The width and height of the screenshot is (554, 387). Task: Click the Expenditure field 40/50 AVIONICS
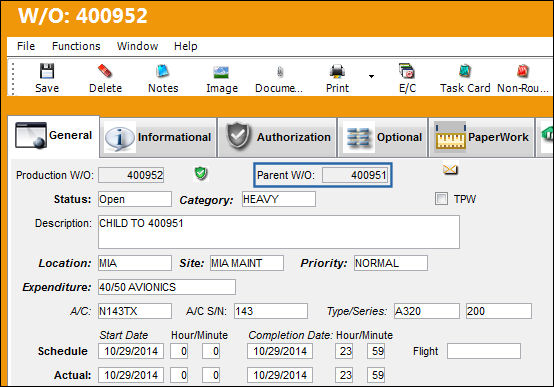[167, 287]
